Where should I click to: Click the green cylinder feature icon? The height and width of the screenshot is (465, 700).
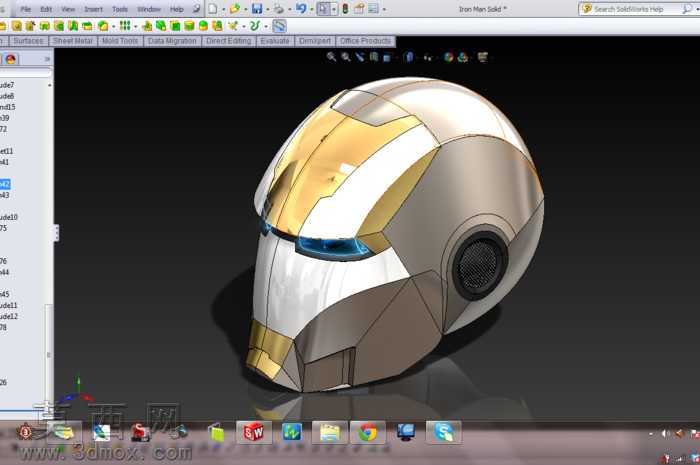pos(189,26)
